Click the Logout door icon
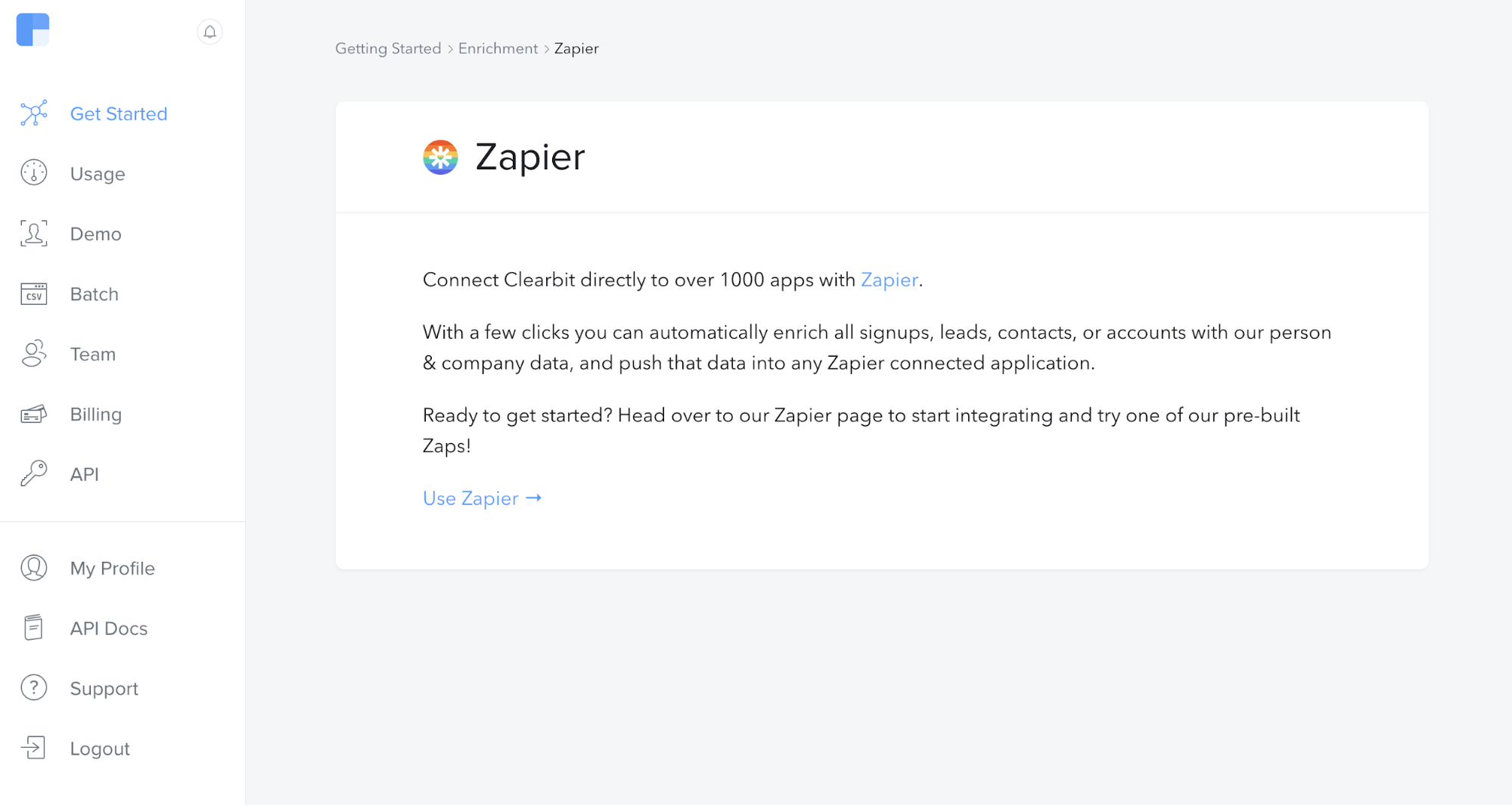Screen dimensions: 1512x806 [34, 748]
